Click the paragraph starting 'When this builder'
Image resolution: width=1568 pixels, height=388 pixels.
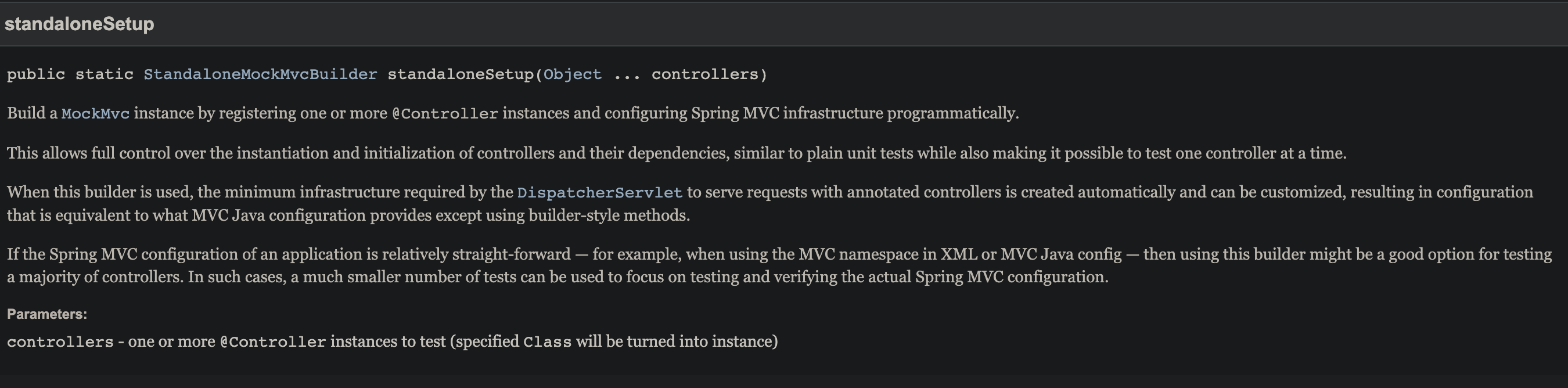(770, 203)
